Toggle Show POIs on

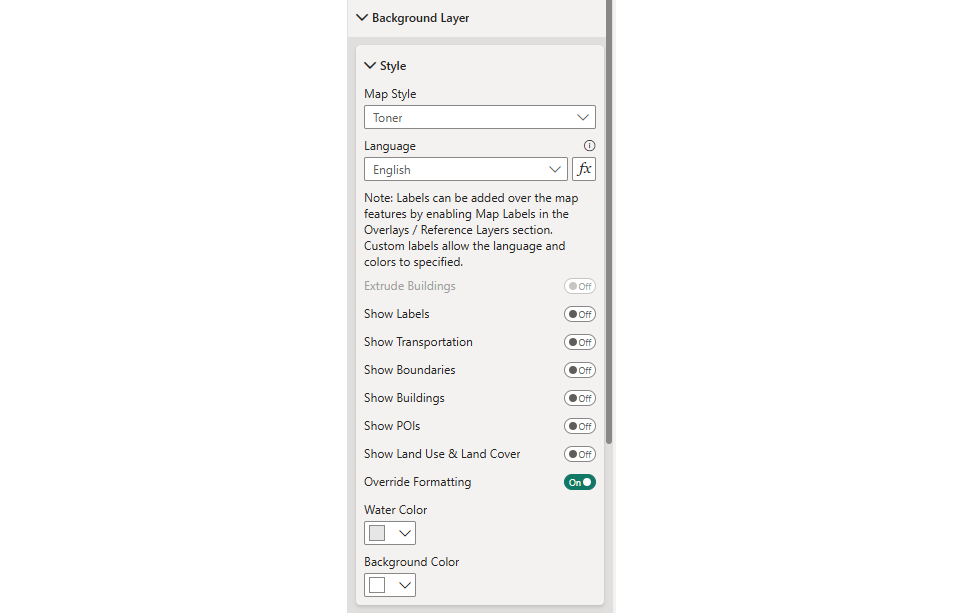tap(579, 426)
